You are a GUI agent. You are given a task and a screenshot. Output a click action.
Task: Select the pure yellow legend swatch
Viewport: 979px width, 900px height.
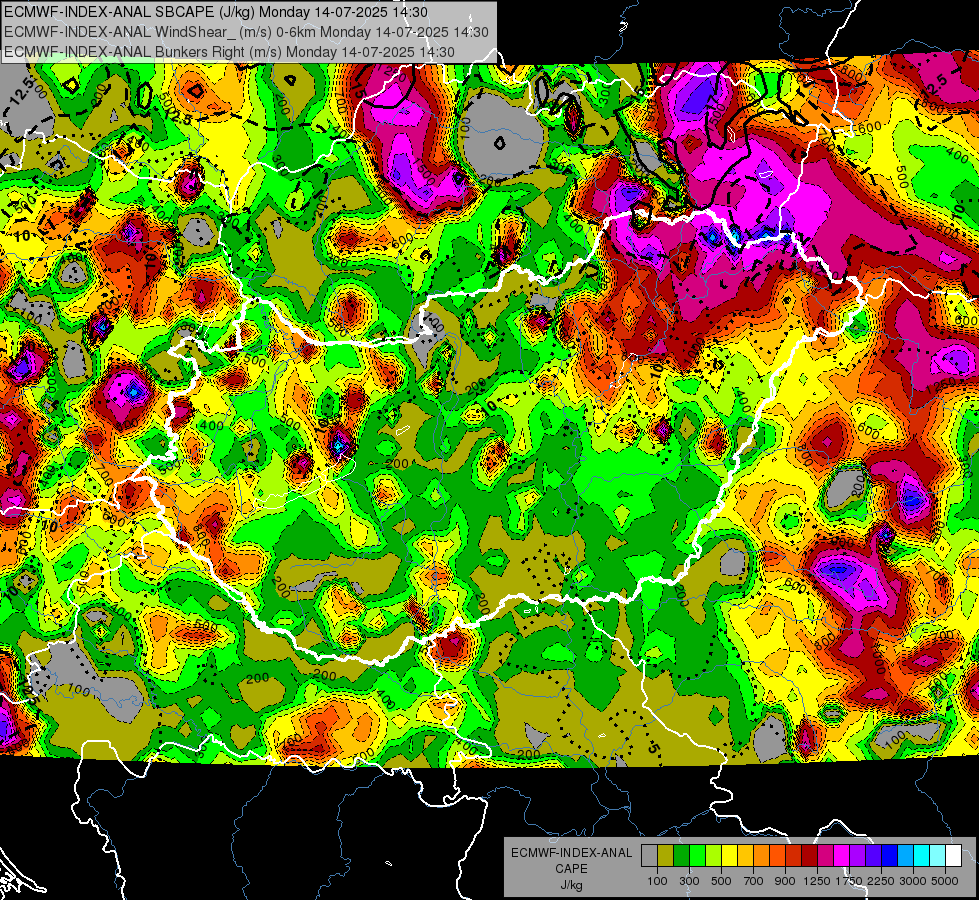click(729, 856)
